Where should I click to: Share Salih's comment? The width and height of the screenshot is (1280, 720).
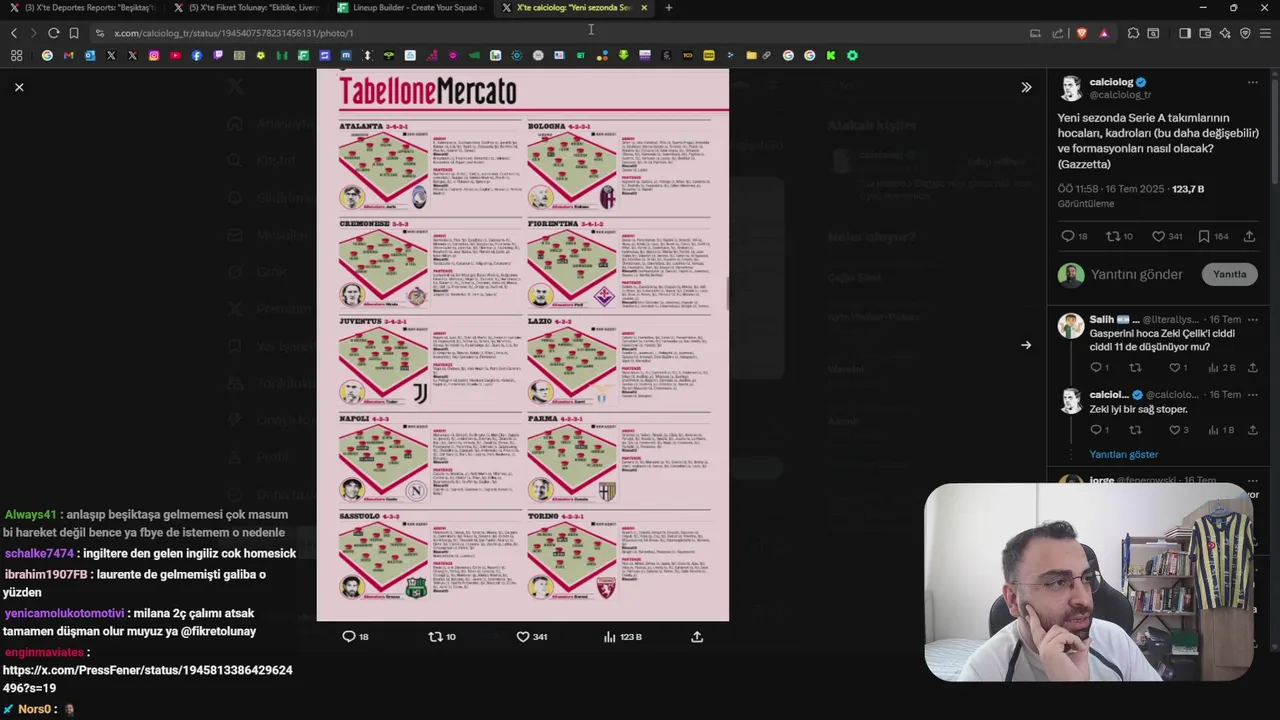click(1252, 368)
